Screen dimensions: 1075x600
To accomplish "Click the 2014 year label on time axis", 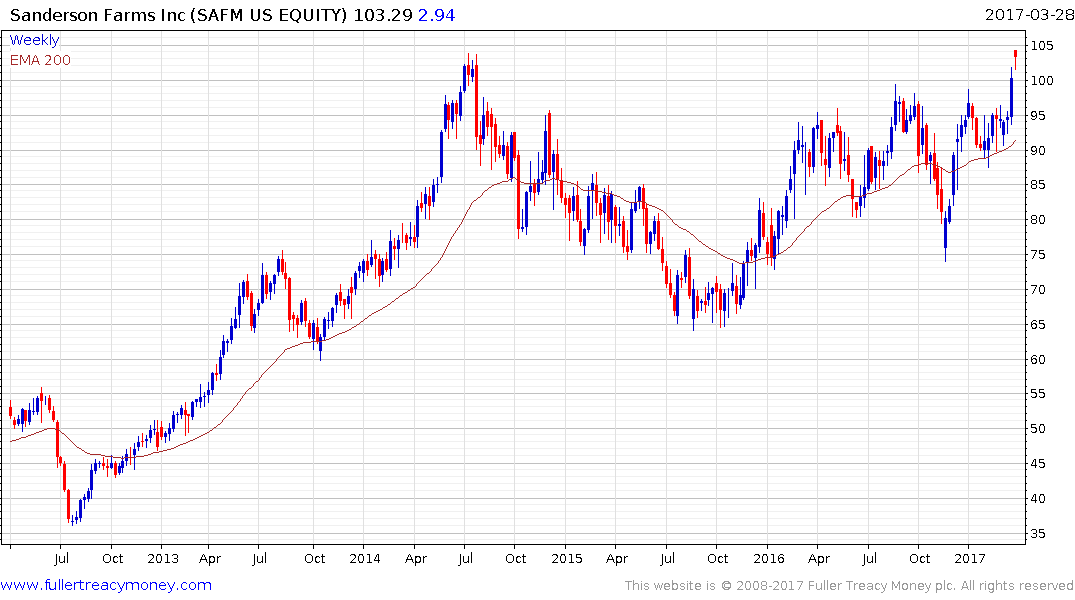I will click(365, 558).
